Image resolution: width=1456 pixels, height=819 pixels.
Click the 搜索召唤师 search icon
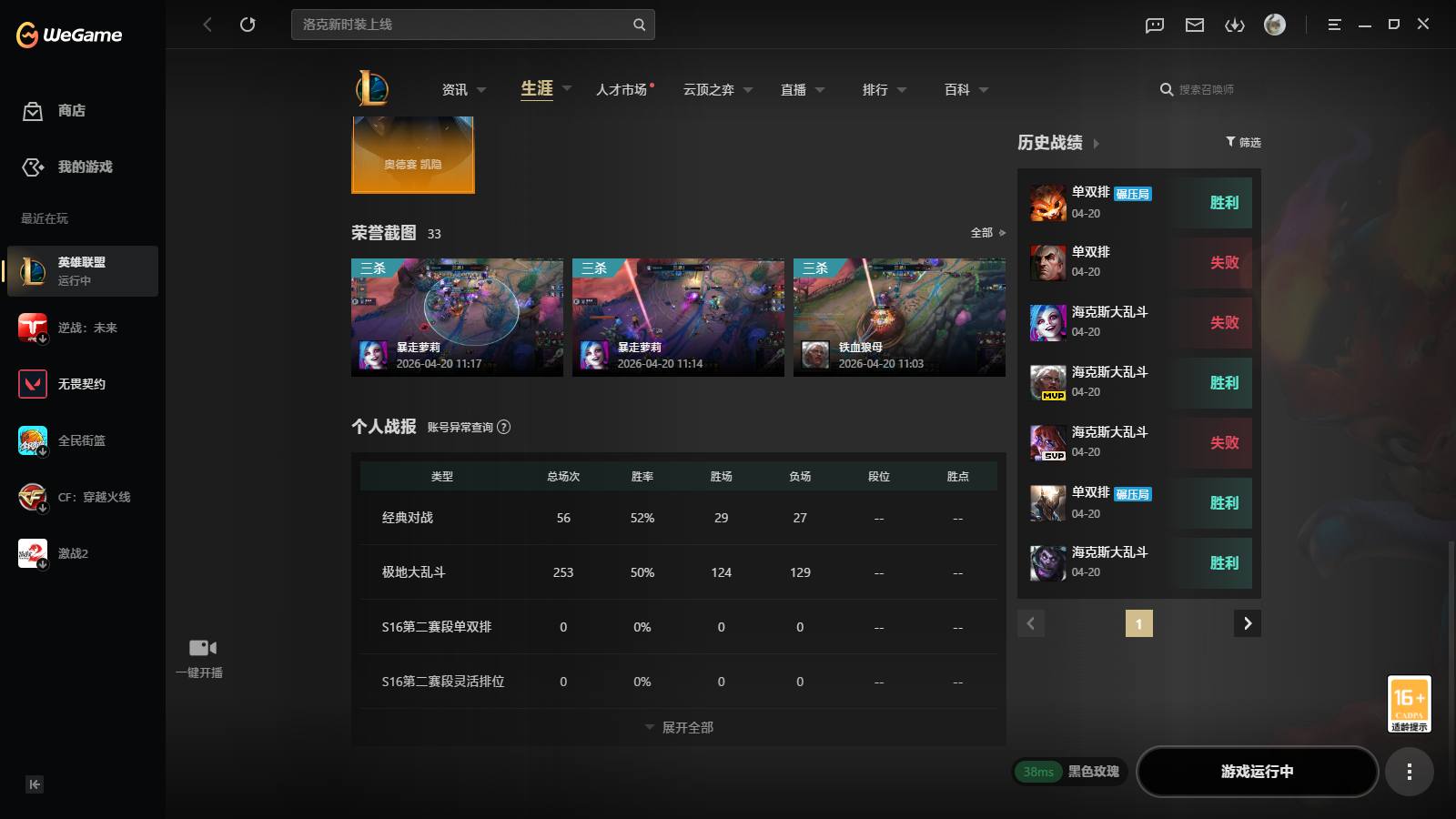[x=1167, y=89]
